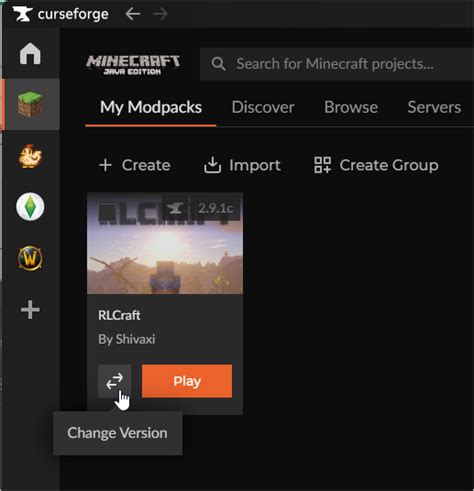The image size is (474, 491).
Task: Play the RLCraft modpack
Action: coord(187,381)
